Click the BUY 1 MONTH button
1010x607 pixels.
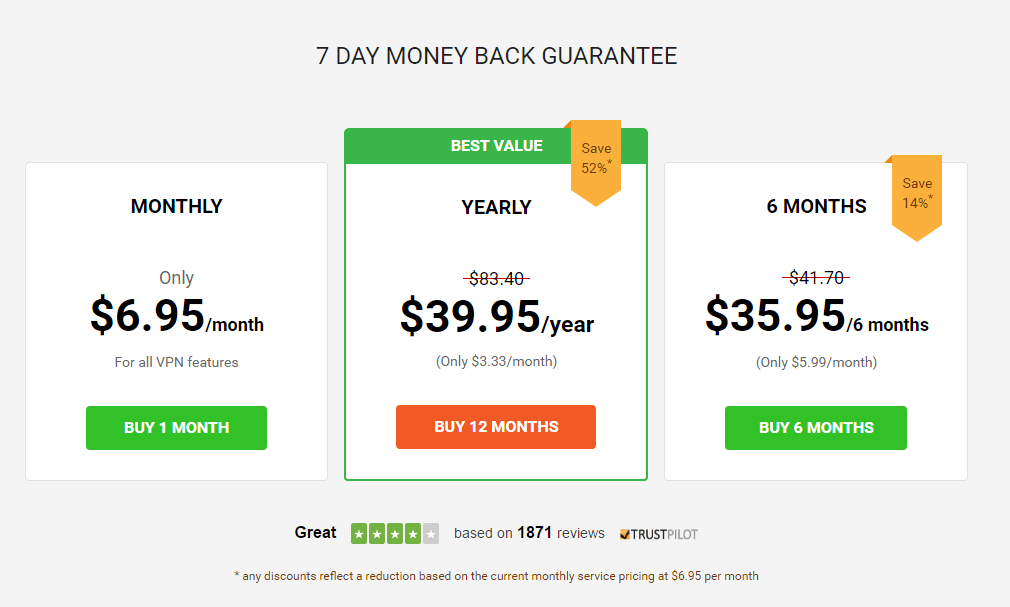point(176,428)
